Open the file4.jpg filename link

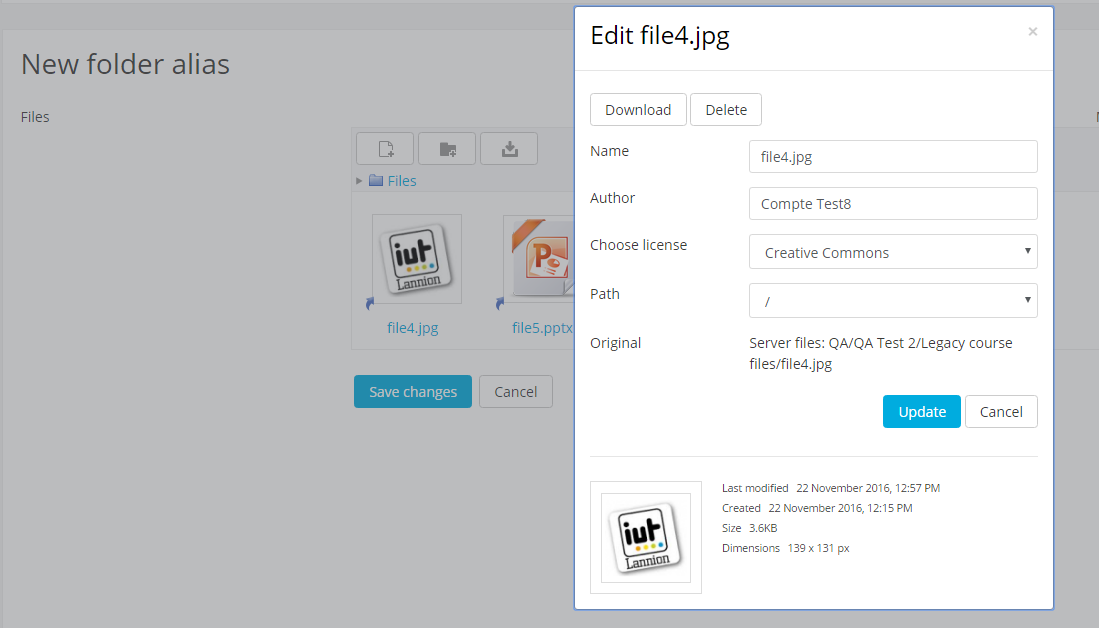pyautogui.click(x=413, y=327)
